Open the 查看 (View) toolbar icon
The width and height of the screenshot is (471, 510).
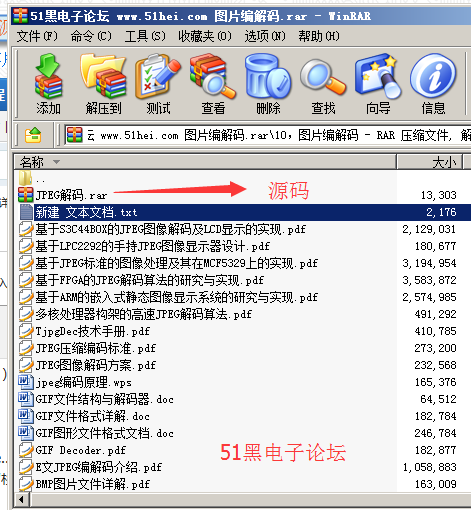(213, 83)
